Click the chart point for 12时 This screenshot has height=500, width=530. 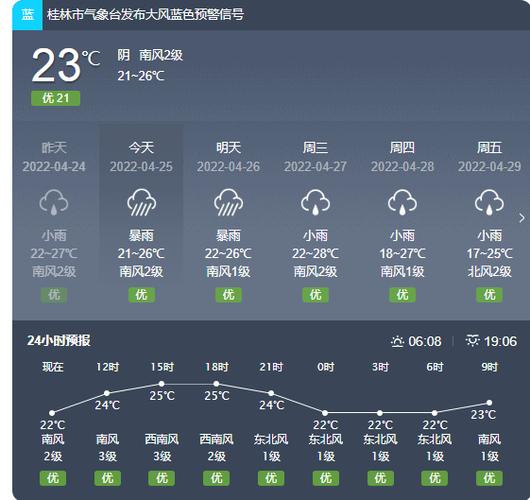pos(107,393)
